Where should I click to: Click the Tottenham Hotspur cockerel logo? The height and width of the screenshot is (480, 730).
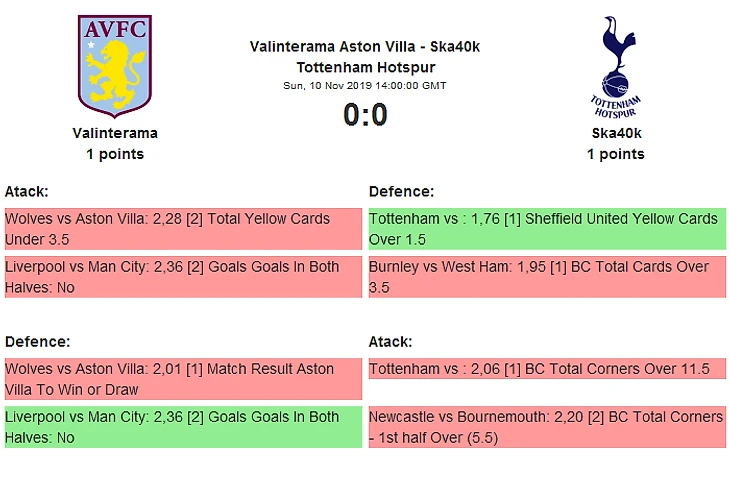coord(615,67)
